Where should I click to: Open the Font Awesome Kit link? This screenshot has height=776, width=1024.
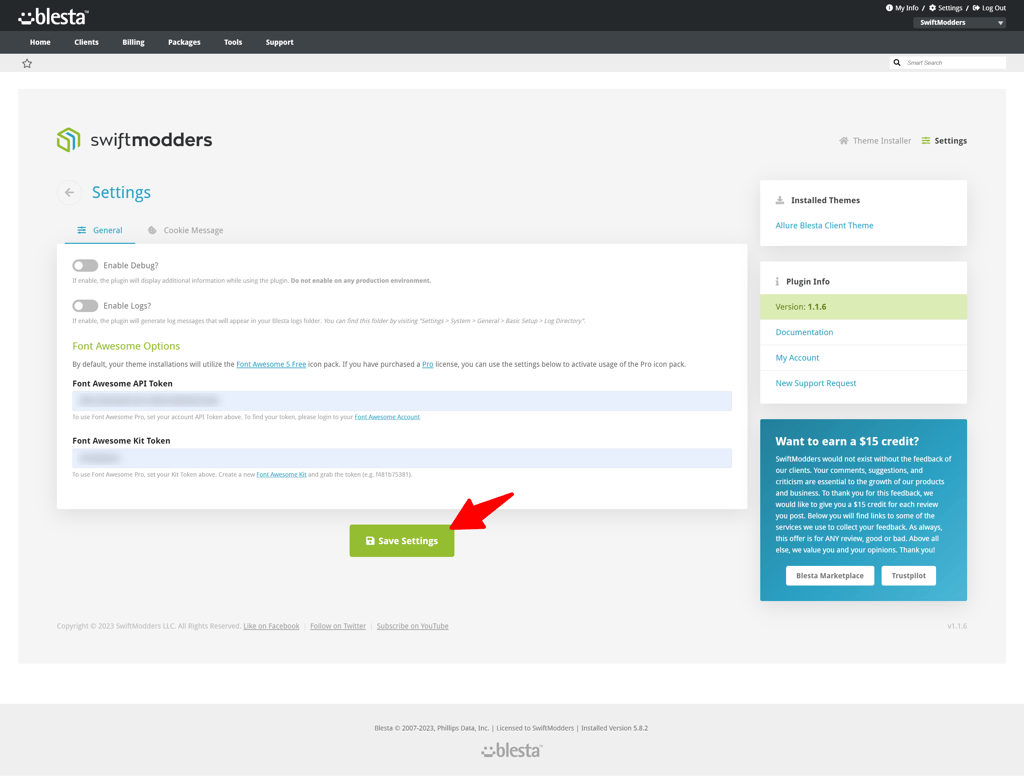pyautogui.click(x=281, y=475)
